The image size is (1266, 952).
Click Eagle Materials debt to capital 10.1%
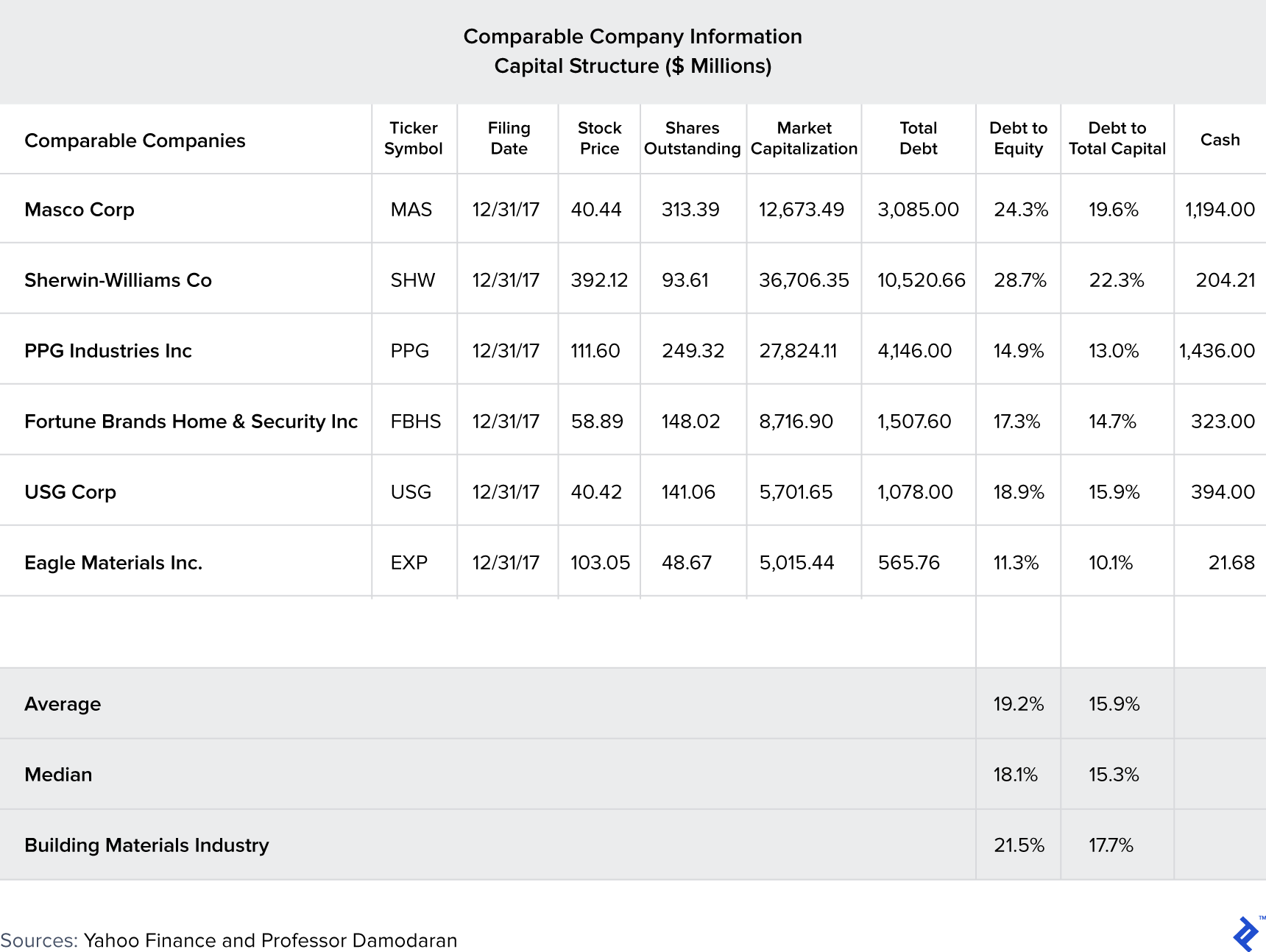[x=1110, y=563]
